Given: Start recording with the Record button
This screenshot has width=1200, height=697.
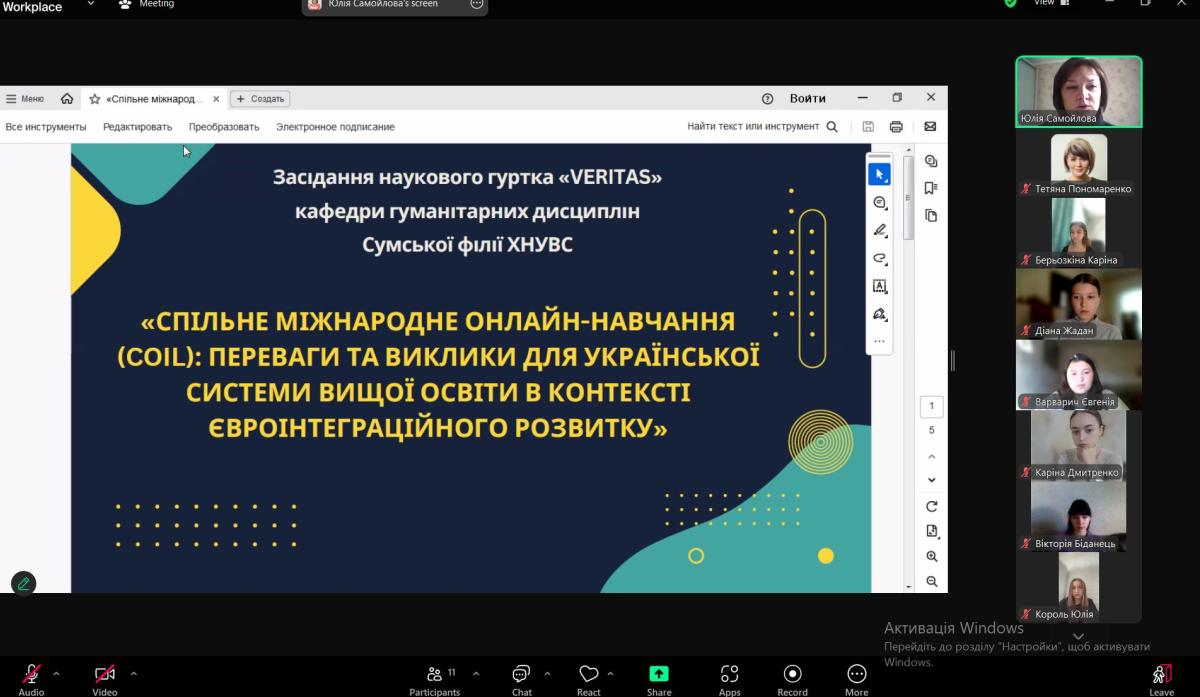Looking at the screenshot, I should pos(792,675).
